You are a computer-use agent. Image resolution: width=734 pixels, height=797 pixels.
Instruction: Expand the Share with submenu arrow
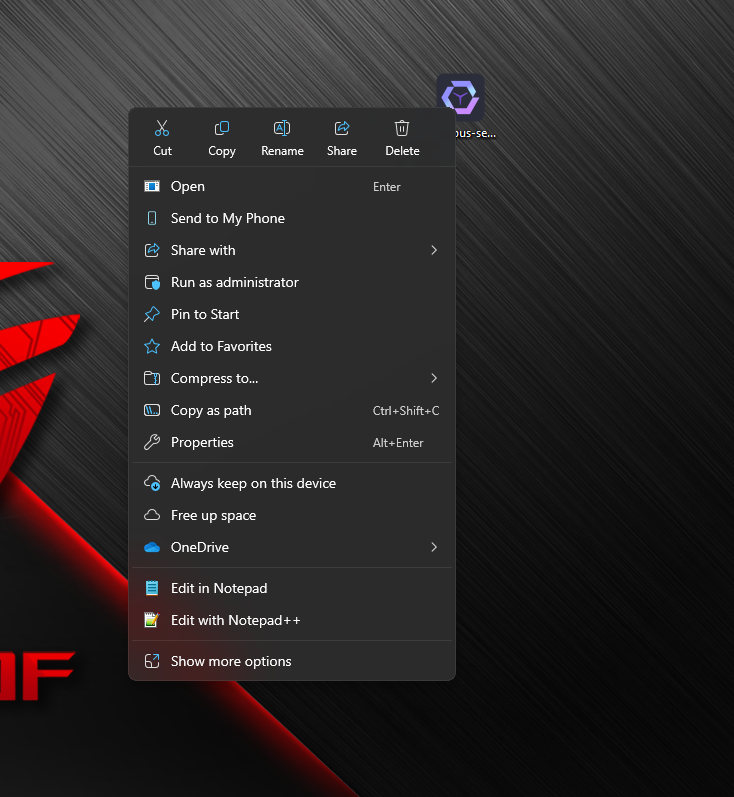tap(434, 250)
